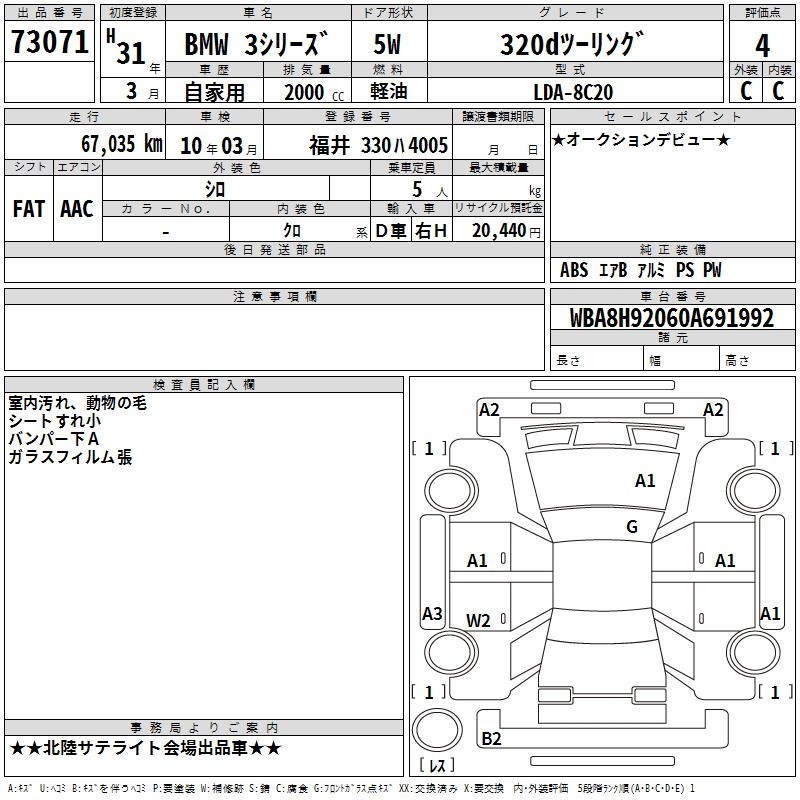Select the 検査員記入欄 header
The image size is (800, 800).
pos(204,385)
